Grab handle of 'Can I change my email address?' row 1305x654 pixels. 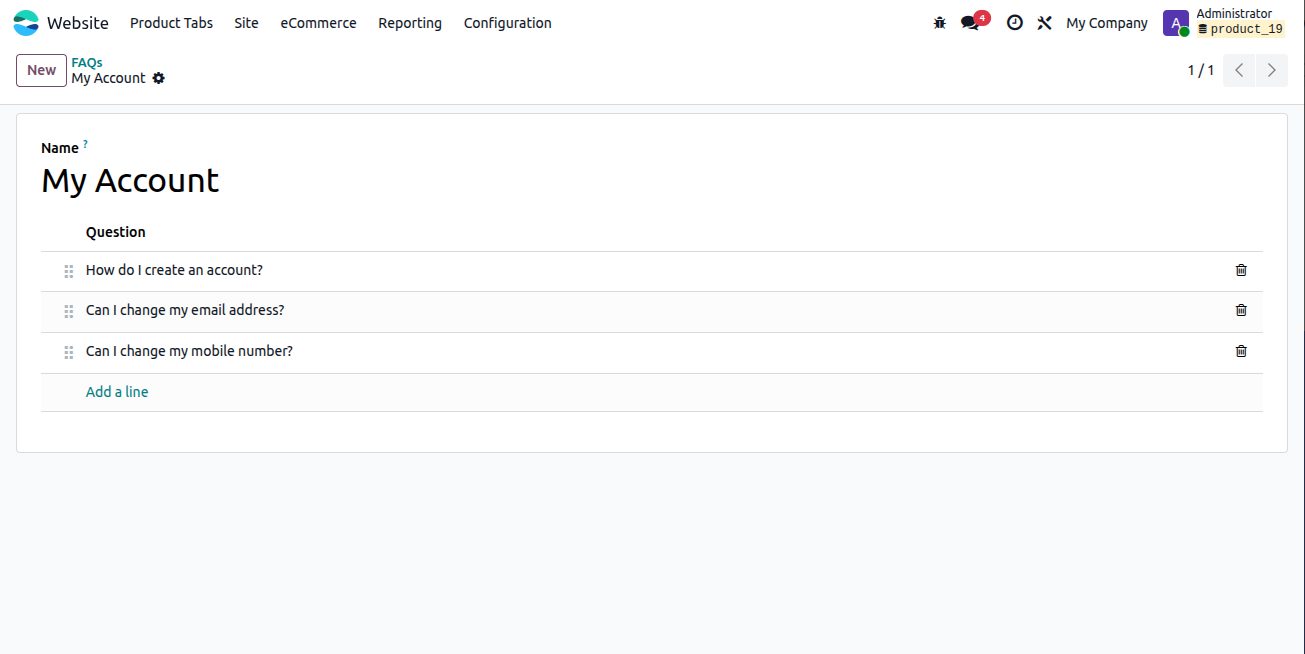[69, 311]
